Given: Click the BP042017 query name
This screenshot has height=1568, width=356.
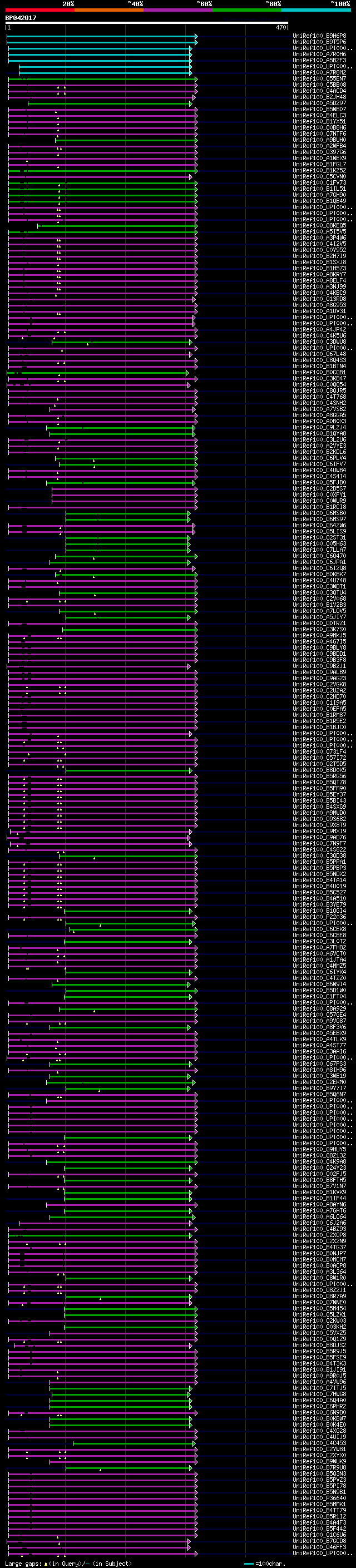Looking at the screenshot, I should [21, 18].
